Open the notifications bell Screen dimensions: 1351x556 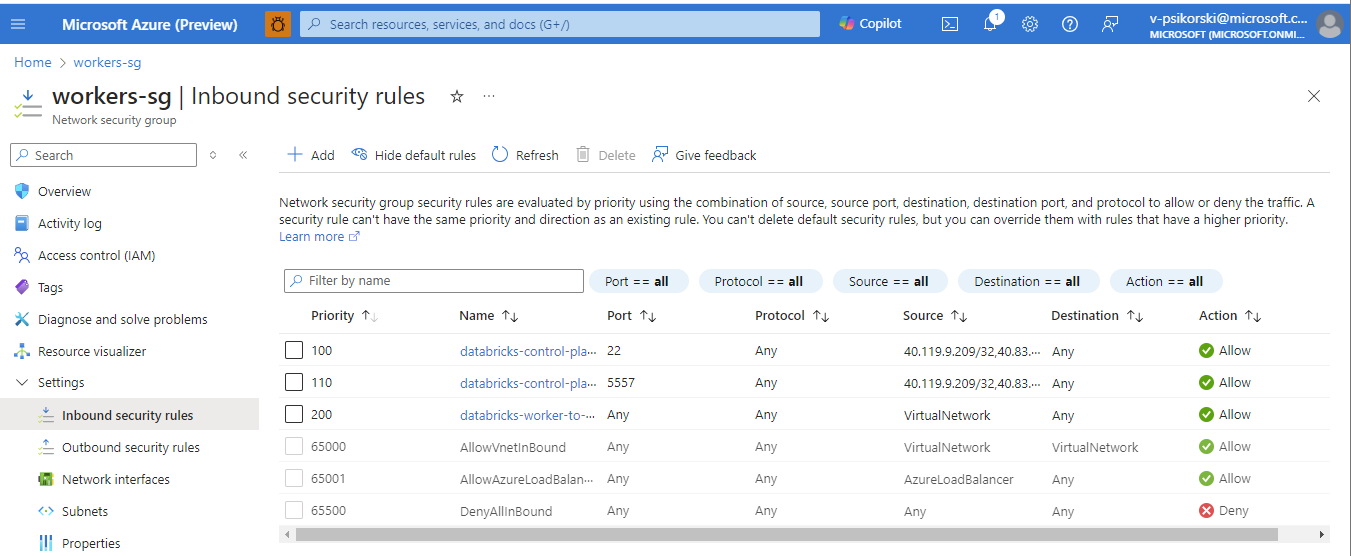point(990,24)
